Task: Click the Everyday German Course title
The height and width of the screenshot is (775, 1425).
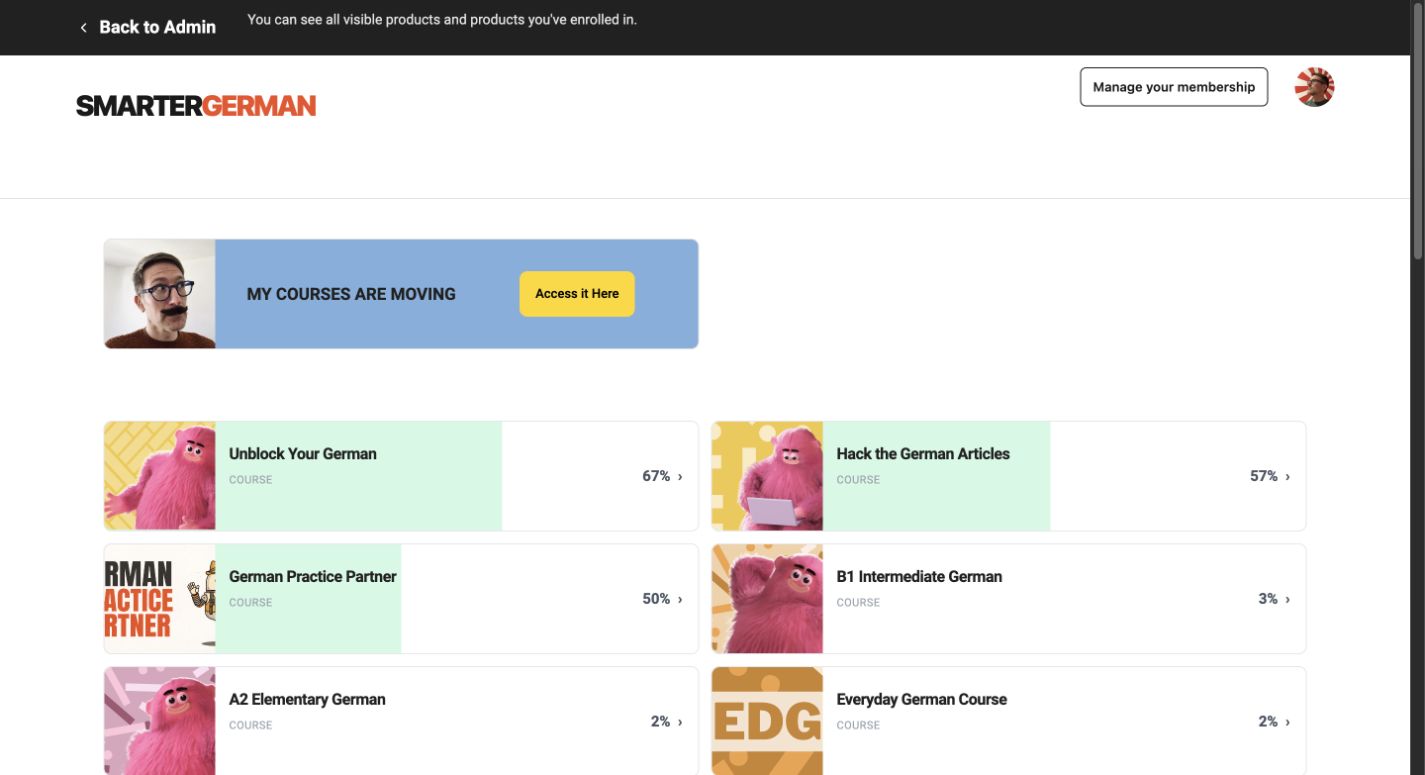Action: tap(922, 700)
